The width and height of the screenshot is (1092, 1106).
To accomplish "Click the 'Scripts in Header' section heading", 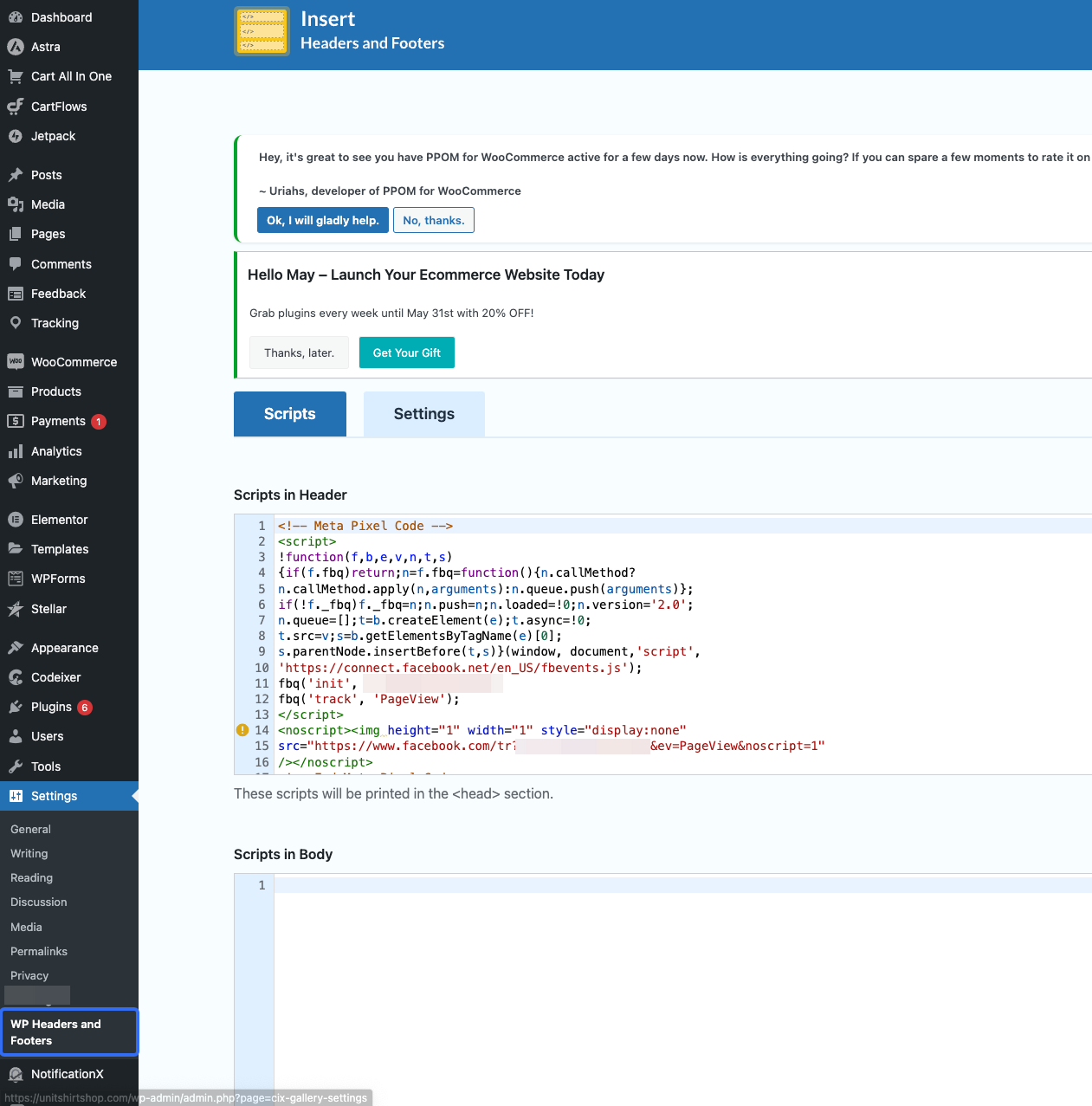I will pyautogui.click(x=290, y=495).
